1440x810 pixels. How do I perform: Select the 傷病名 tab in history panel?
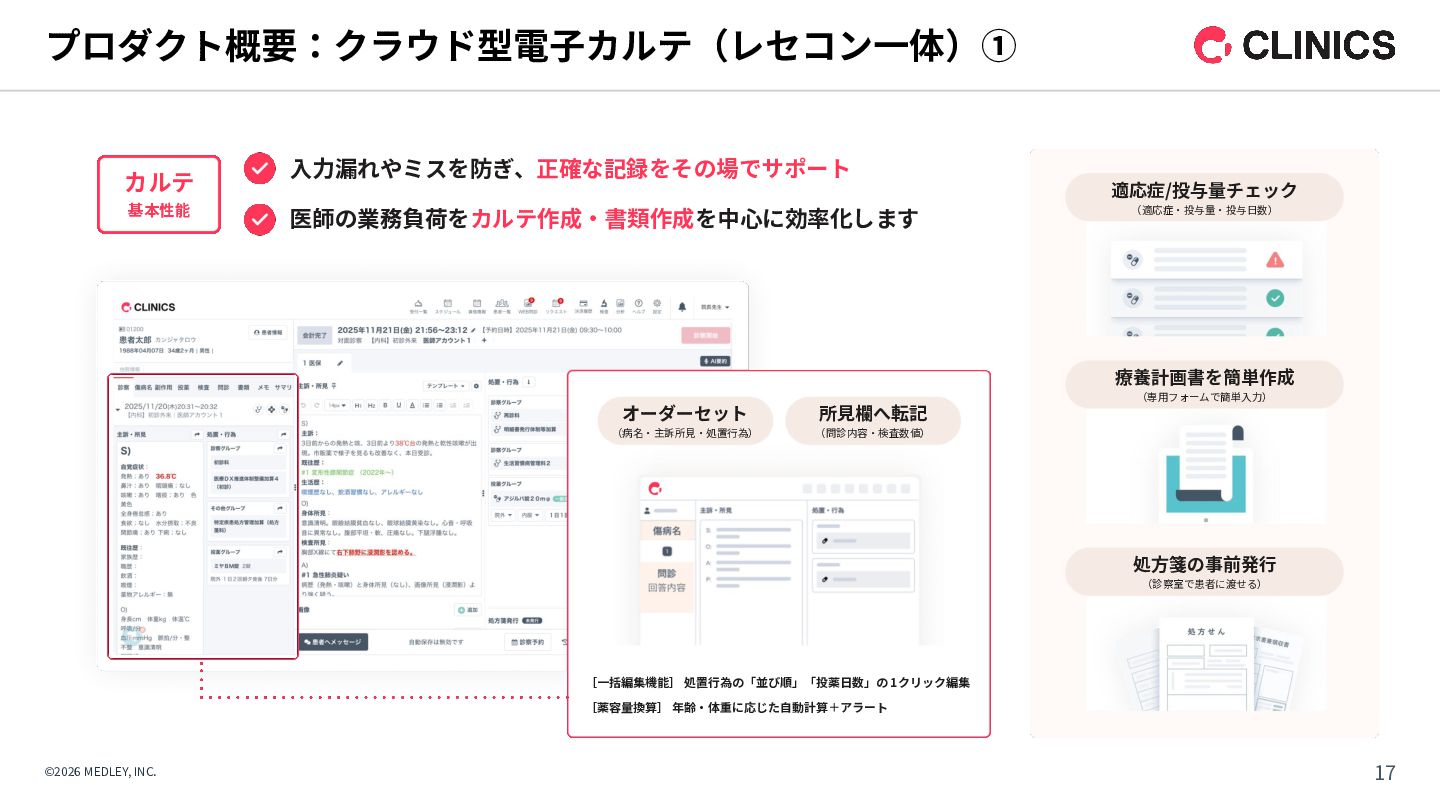tap(143, 387)
